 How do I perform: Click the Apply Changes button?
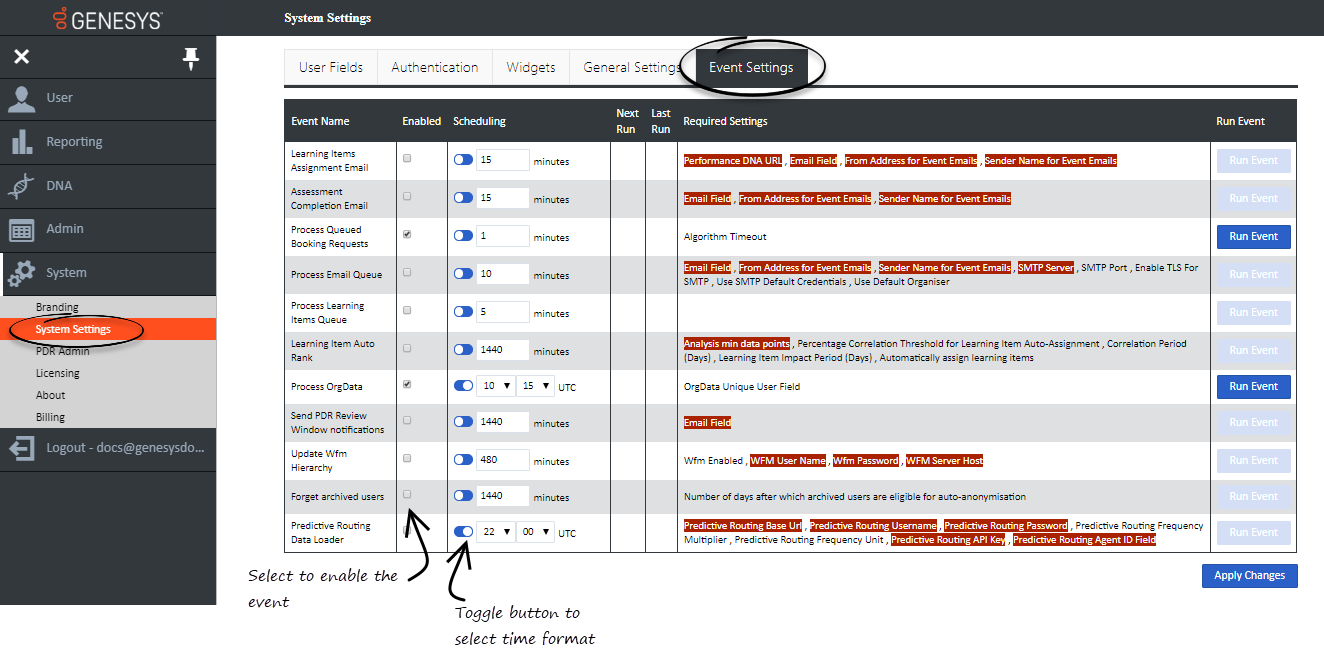click(x=1249, y=576)
